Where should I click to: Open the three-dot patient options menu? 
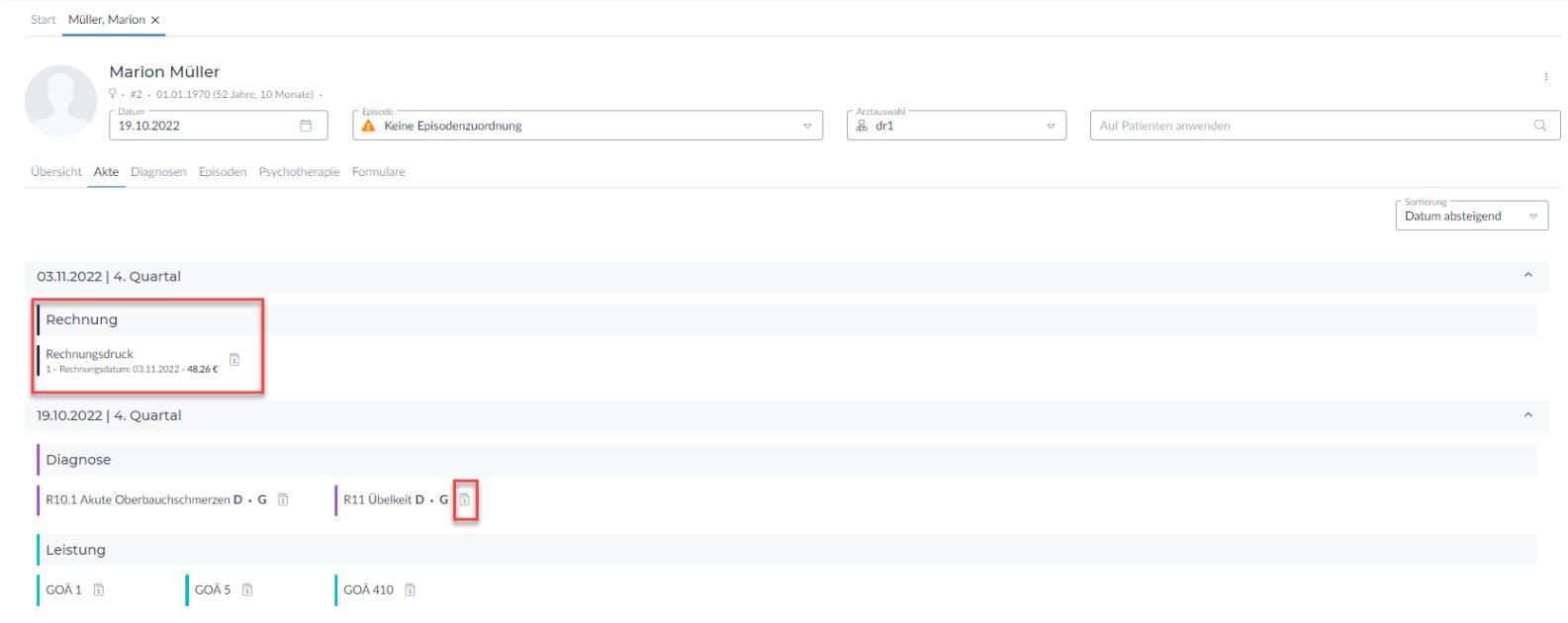[x=1545, y=76]
